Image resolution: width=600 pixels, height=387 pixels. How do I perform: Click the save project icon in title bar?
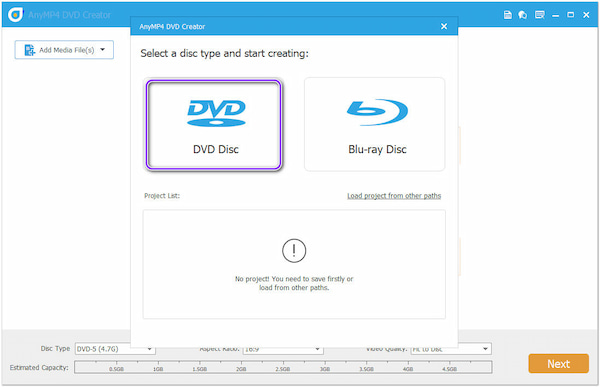coord(507,15)
